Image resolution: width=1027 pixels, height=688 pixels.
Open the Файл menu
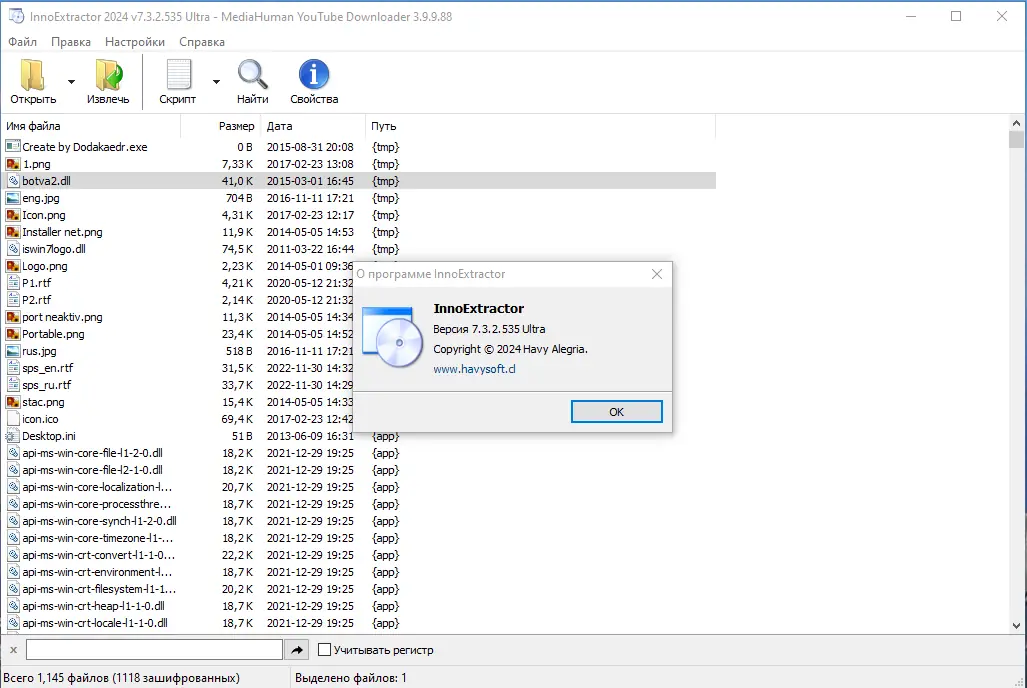pyautogui.click(x=22, y=42)
